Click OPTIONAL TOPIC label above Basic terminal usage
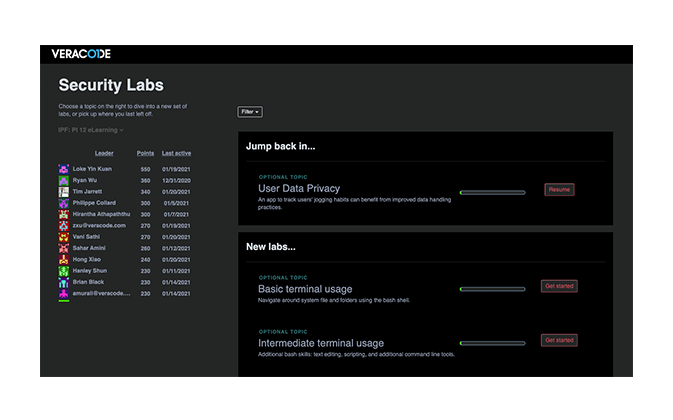 [283, 278]
